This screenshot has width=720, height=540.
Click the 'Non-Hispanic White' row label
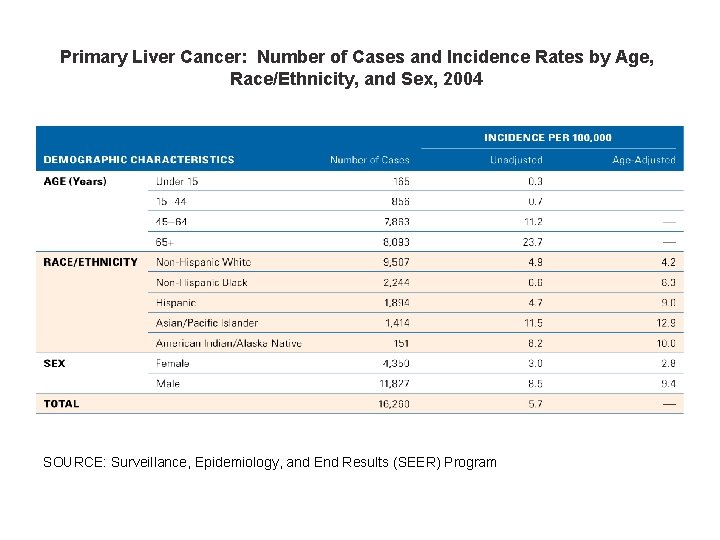pyautogui.click(x=203, y=262)
